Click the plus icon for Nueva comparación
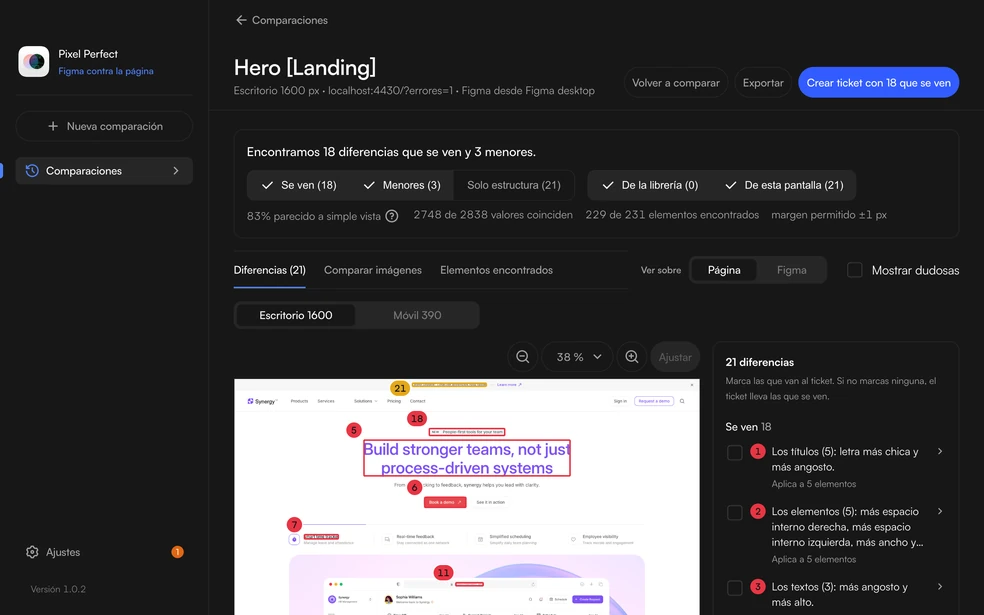The width and height of the screenshot is (984, 615). tap(53, 126)
